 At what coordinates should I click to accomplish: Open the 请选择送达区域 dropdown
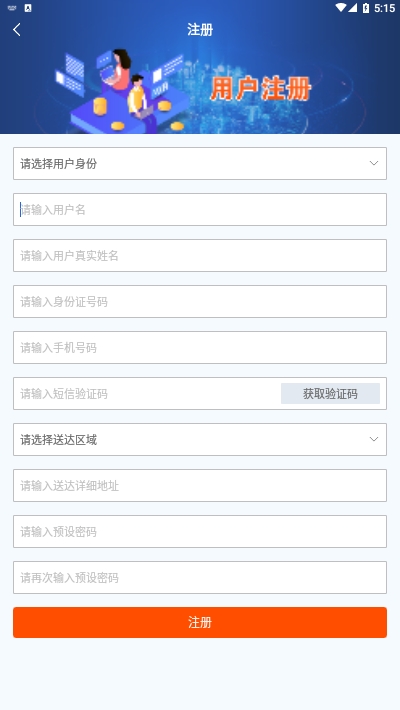pyautogui.click(x=200, y=440)
